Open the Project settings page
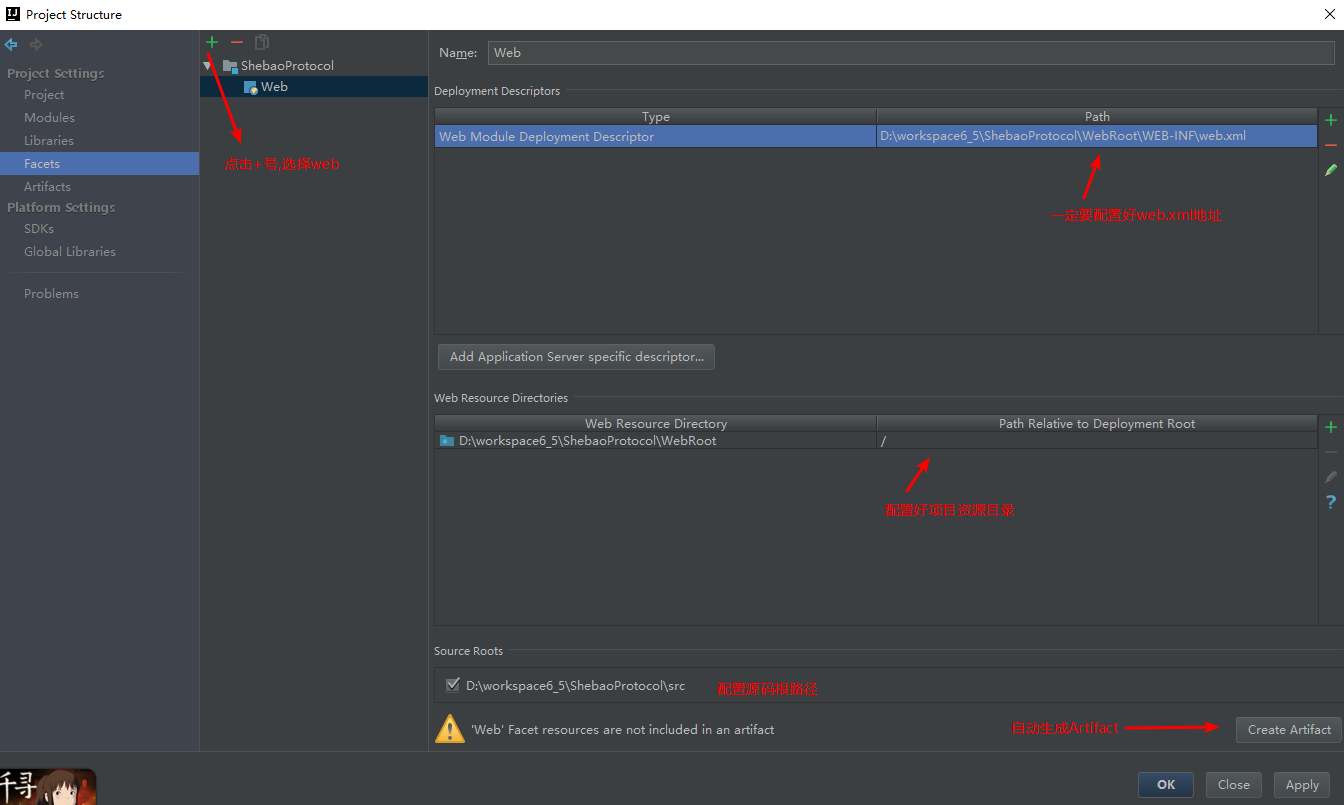This screenshot has width=1344, height=805. [x=44, y=94]
